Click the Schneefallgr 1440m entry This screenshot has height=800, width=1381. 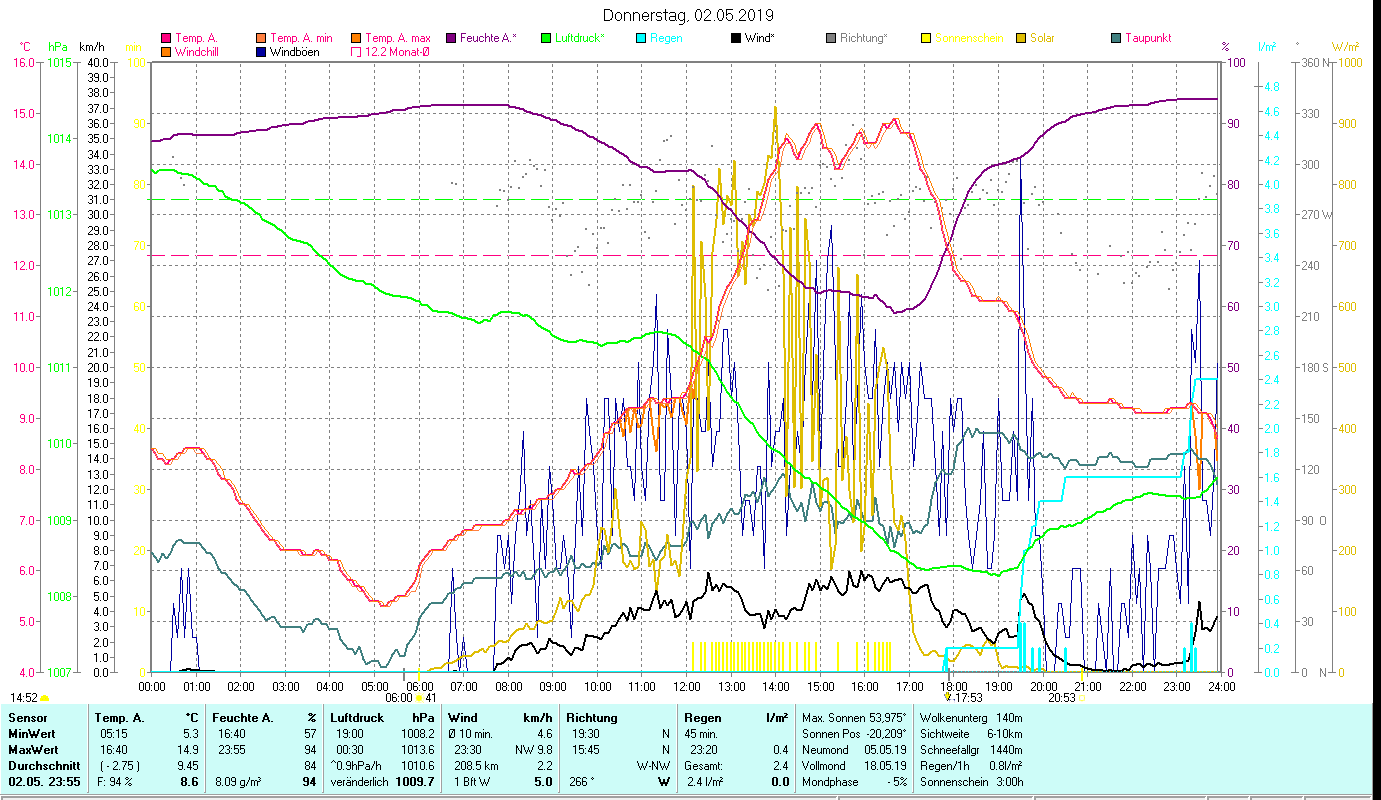pos(971,750)
